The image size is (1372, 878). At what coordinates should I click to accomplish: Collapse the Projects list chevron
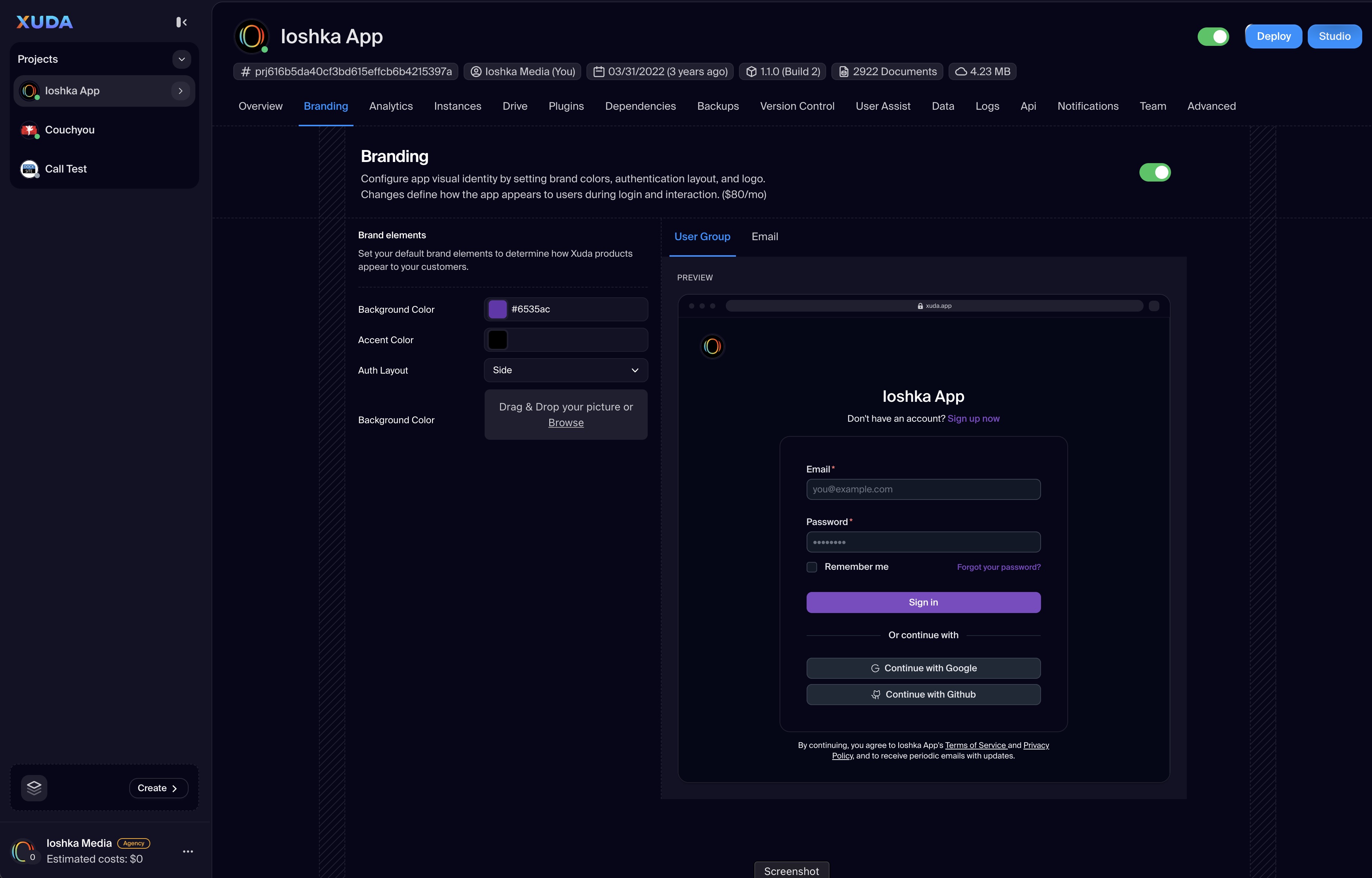coord(182,59)
